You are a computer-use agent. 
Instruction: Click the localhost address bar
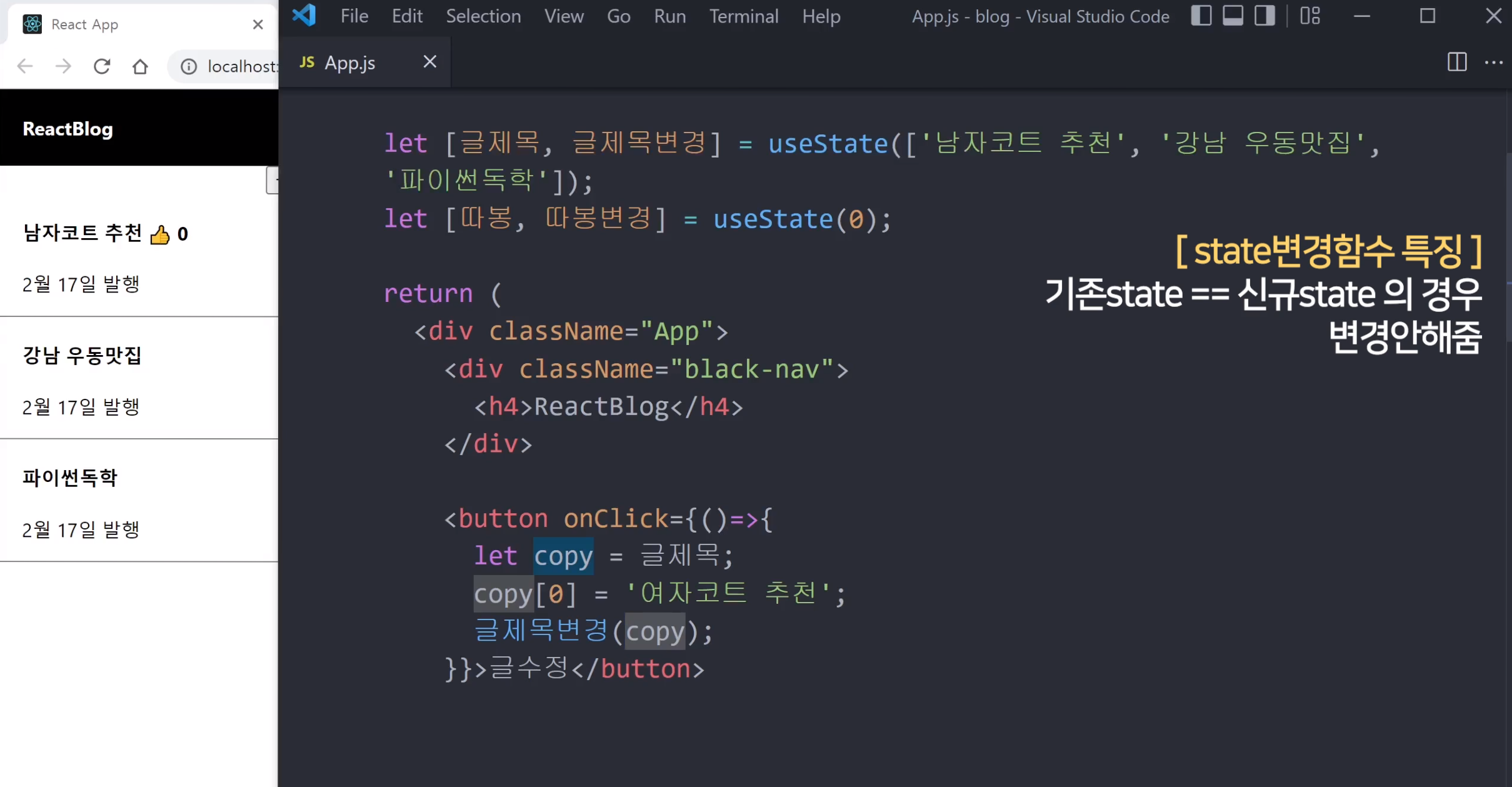(243, 66)
